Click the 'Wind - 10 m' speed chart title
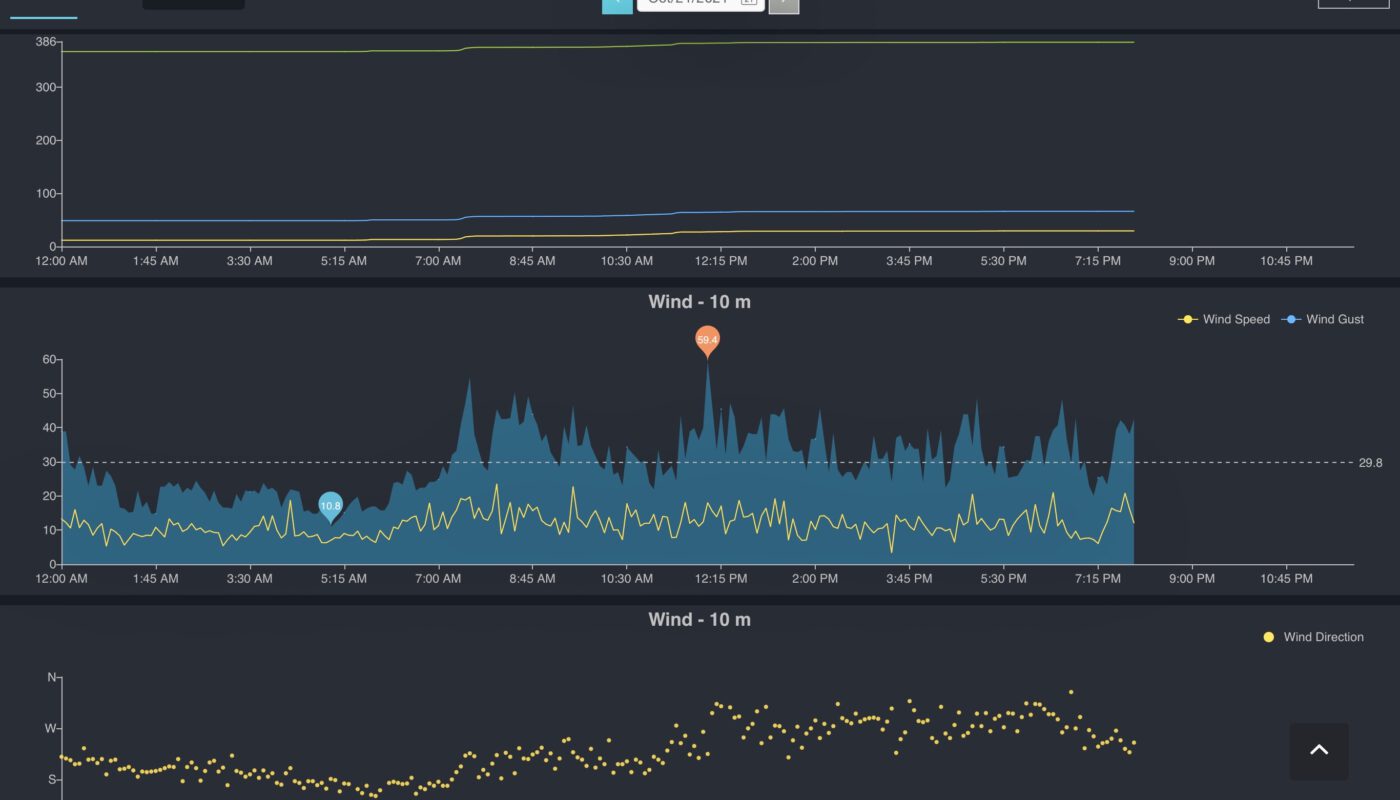Image resolution: width=1400 pixels, height=800 pixels. (699, 301)
